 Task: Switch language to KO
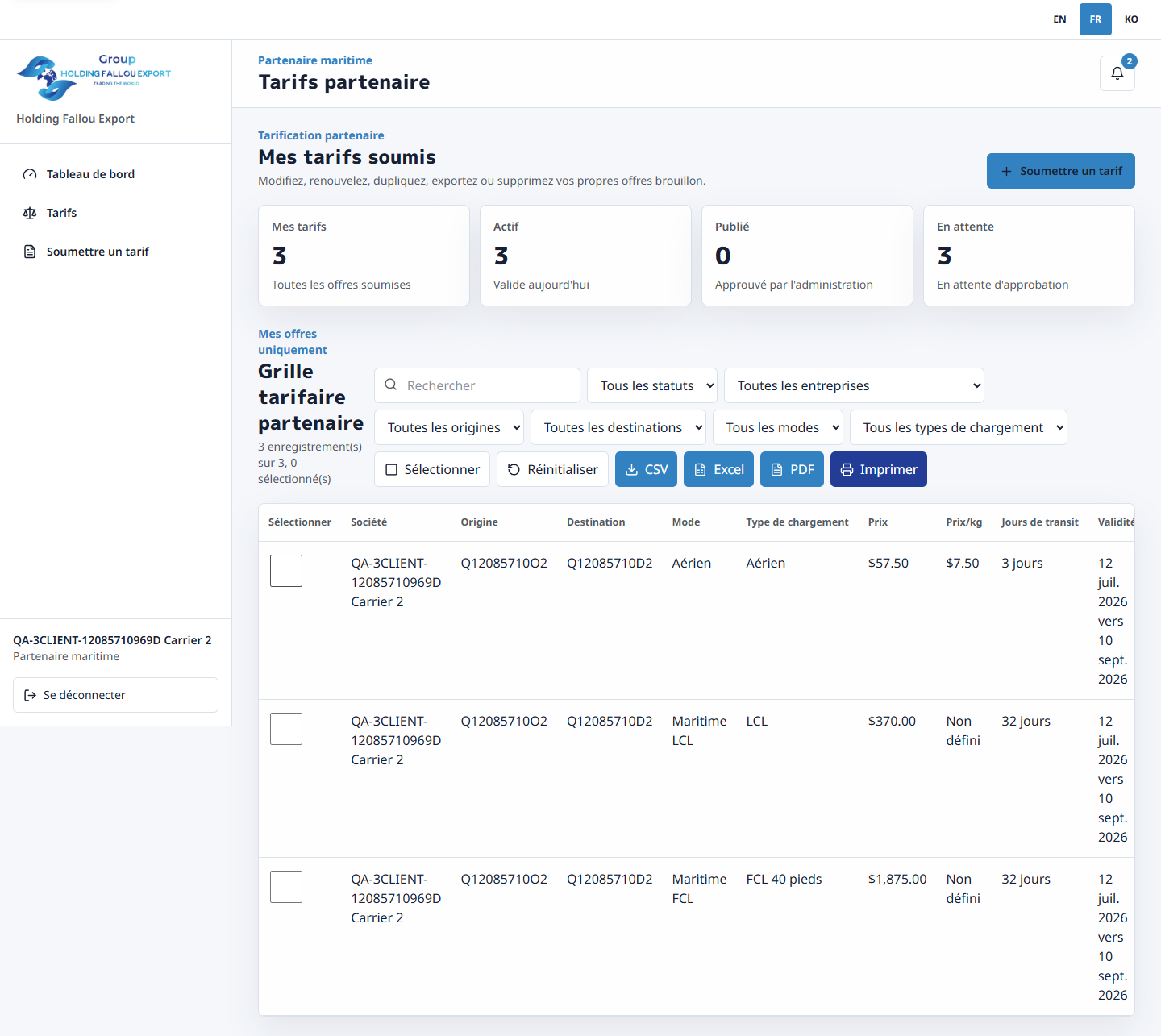[1131, 19]
